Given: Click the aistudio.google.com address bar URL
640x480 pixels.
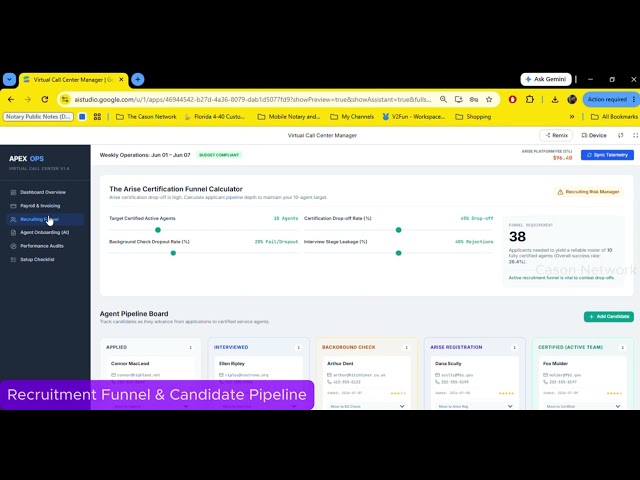Looking at the screenshot, I should (x=252, y=99).
